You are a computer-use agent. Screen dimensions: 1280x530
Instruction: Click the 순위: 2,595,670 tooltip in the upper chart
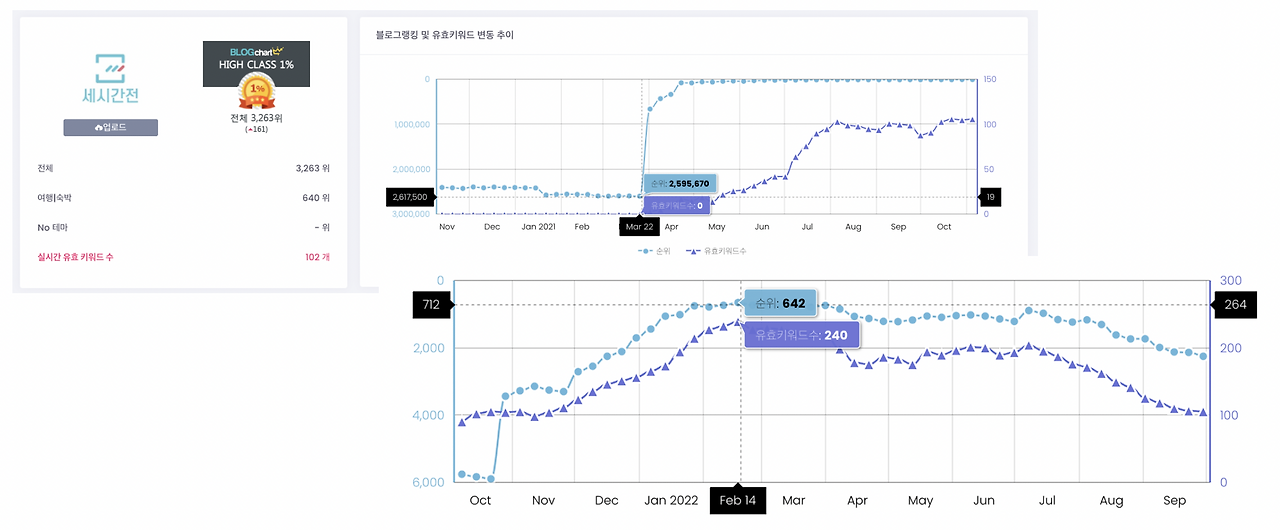coord(679,184)
